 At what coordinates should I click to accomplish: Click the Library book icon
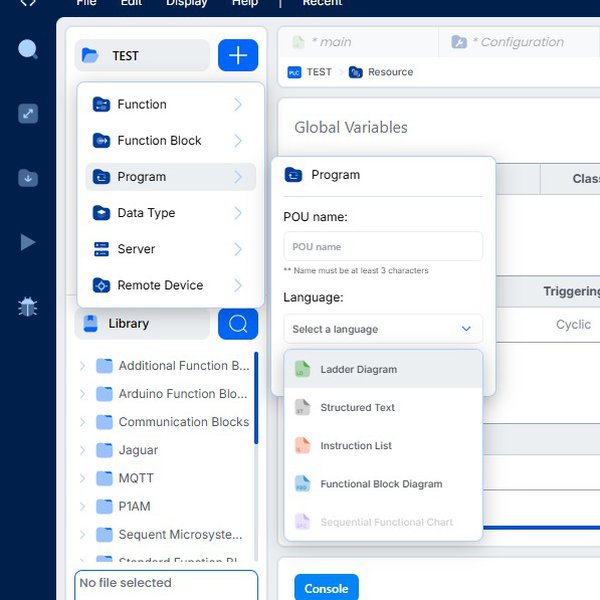90,324
